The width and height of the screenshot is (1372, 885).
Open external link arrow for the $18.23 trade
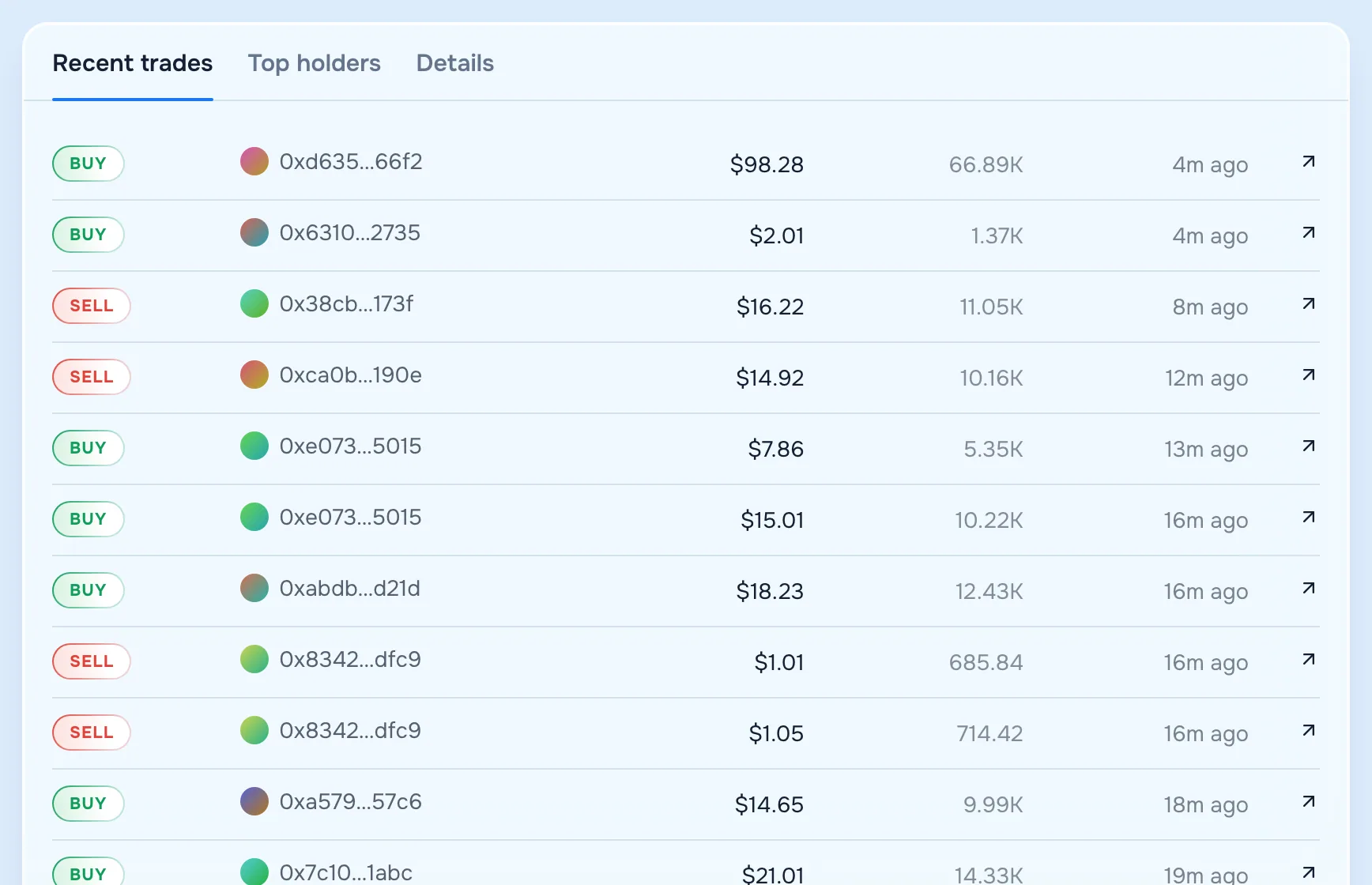click(x=1309, y=589)
